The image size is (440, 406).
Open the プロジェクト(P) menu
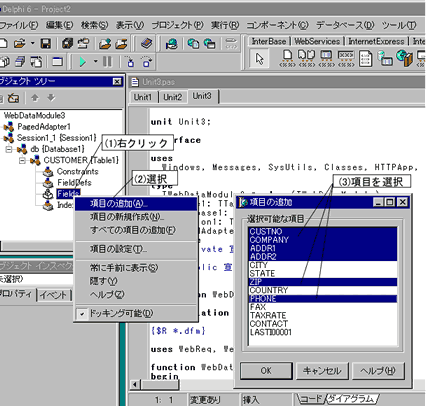click(x=177, y=25)
